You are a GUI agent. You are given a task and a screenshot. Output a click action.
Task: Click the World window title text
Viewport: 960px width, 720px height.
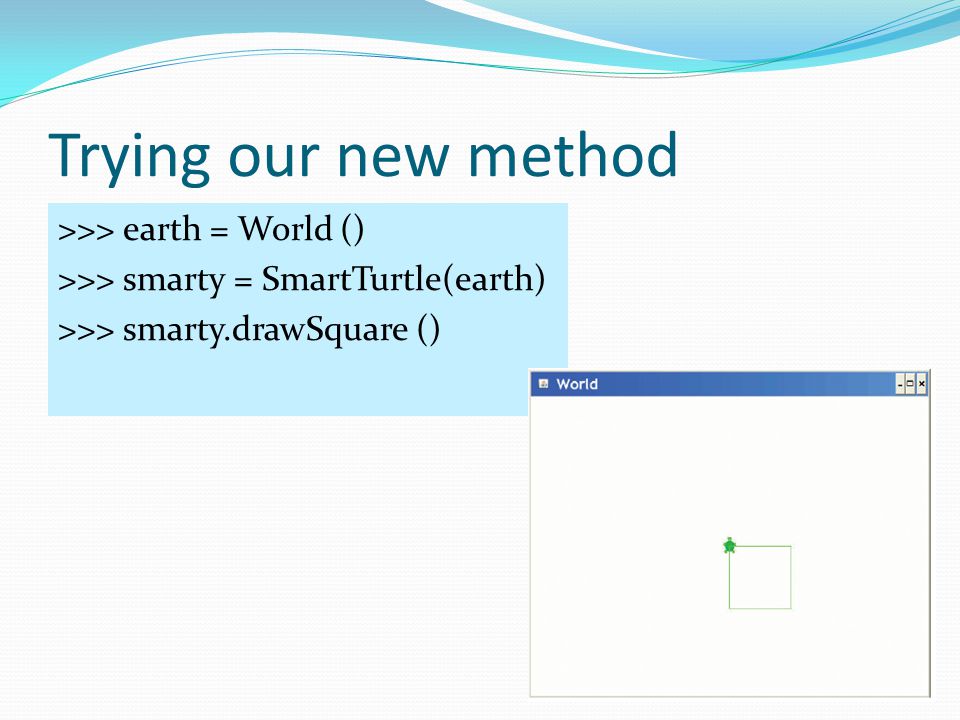tap(577, 384)
